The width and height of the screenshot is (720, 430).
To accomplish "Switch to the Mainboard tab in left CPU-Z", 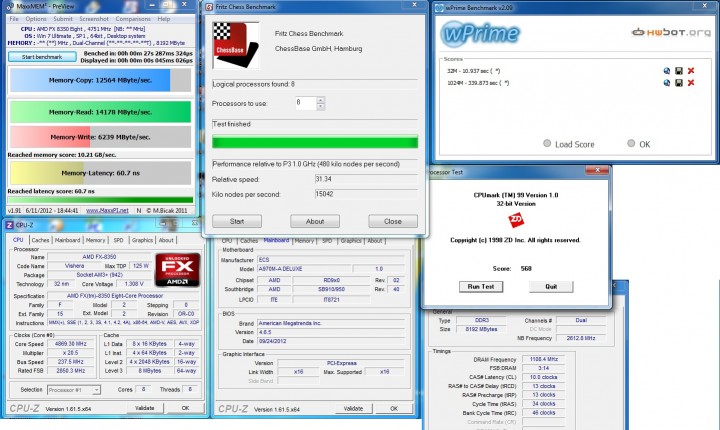I will 68,240.
